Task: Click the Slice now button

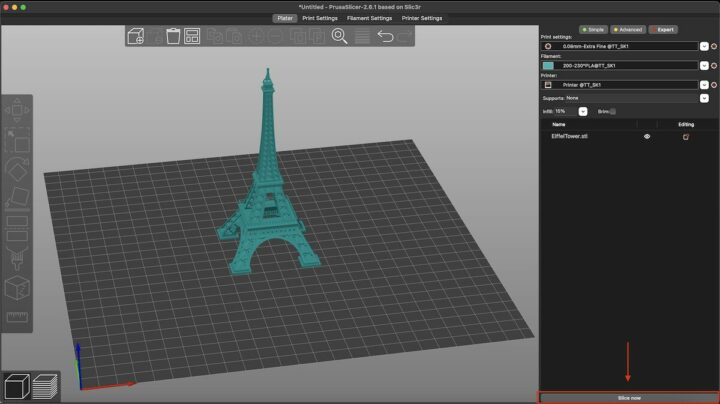Action: [628, 397]
